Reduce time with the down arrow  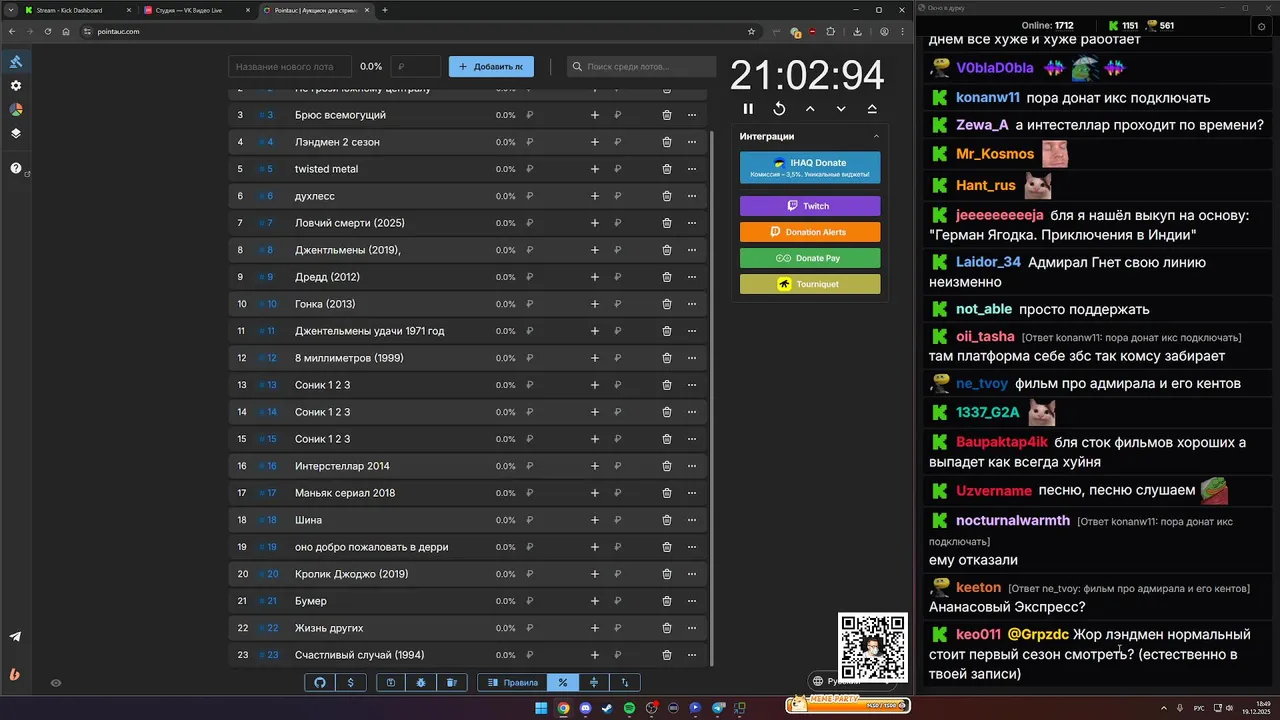pos(841,109)
